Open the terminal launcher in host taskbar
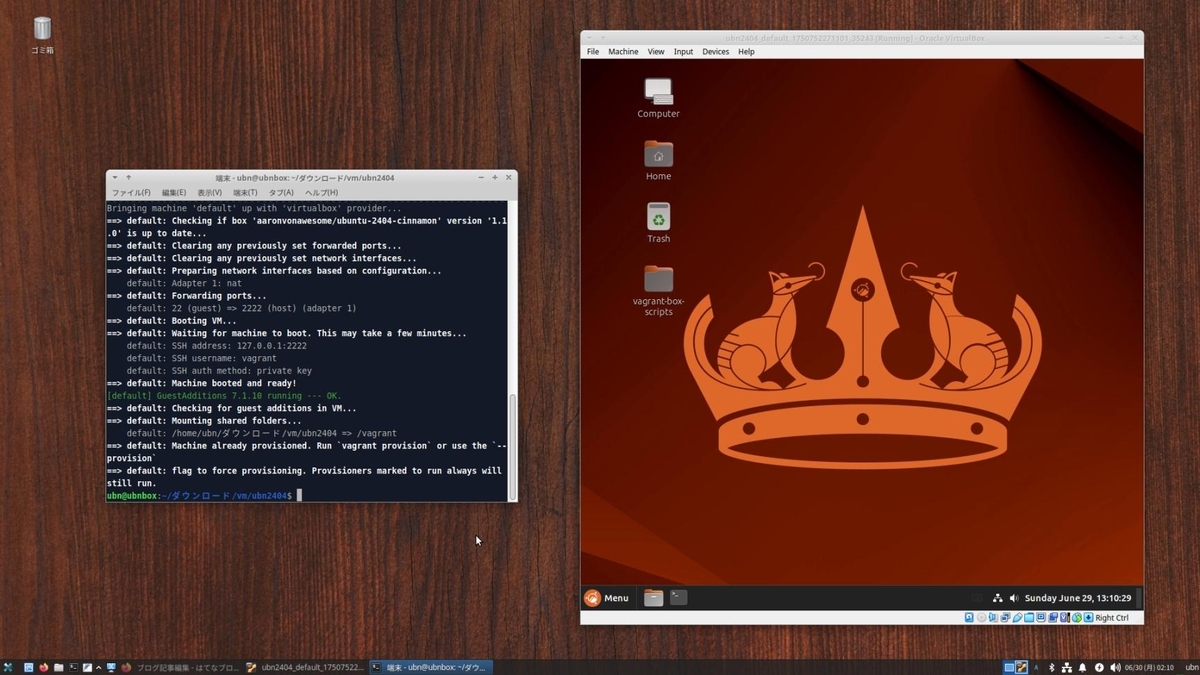 [x=73, y=667]
